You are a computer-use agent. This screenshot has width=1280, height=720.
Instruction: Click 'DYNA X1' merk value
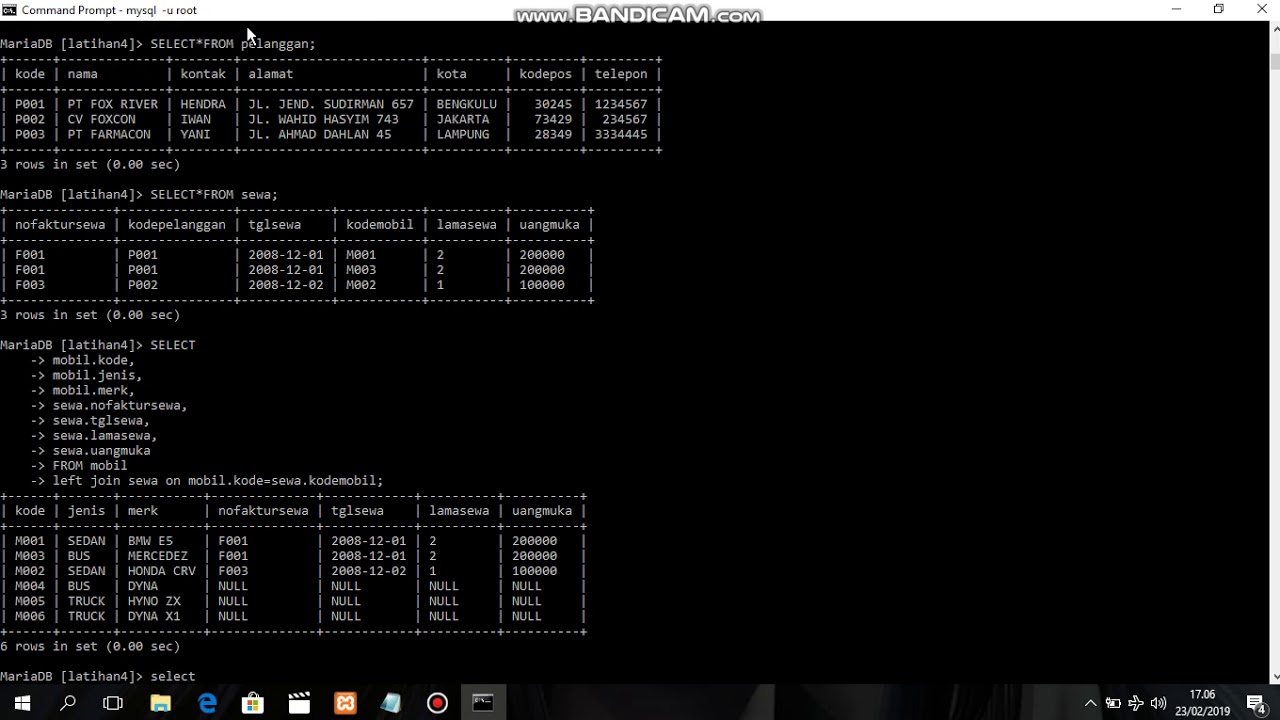pos(154,617)
